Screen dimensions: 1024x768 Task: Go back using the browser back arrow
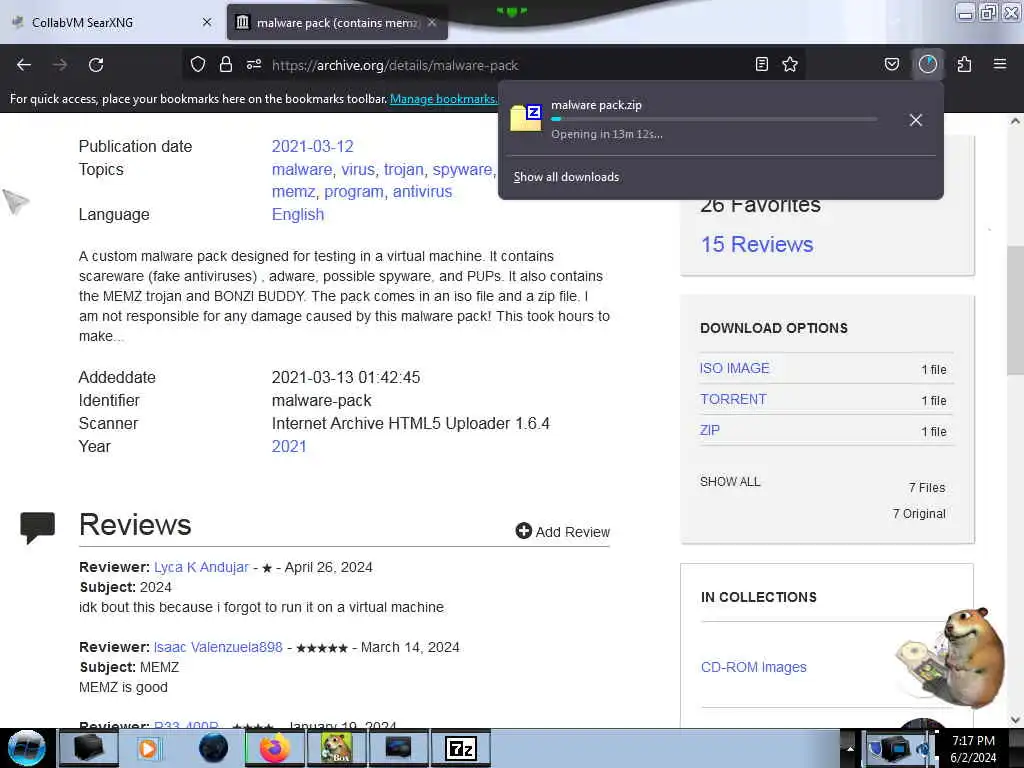24,65
